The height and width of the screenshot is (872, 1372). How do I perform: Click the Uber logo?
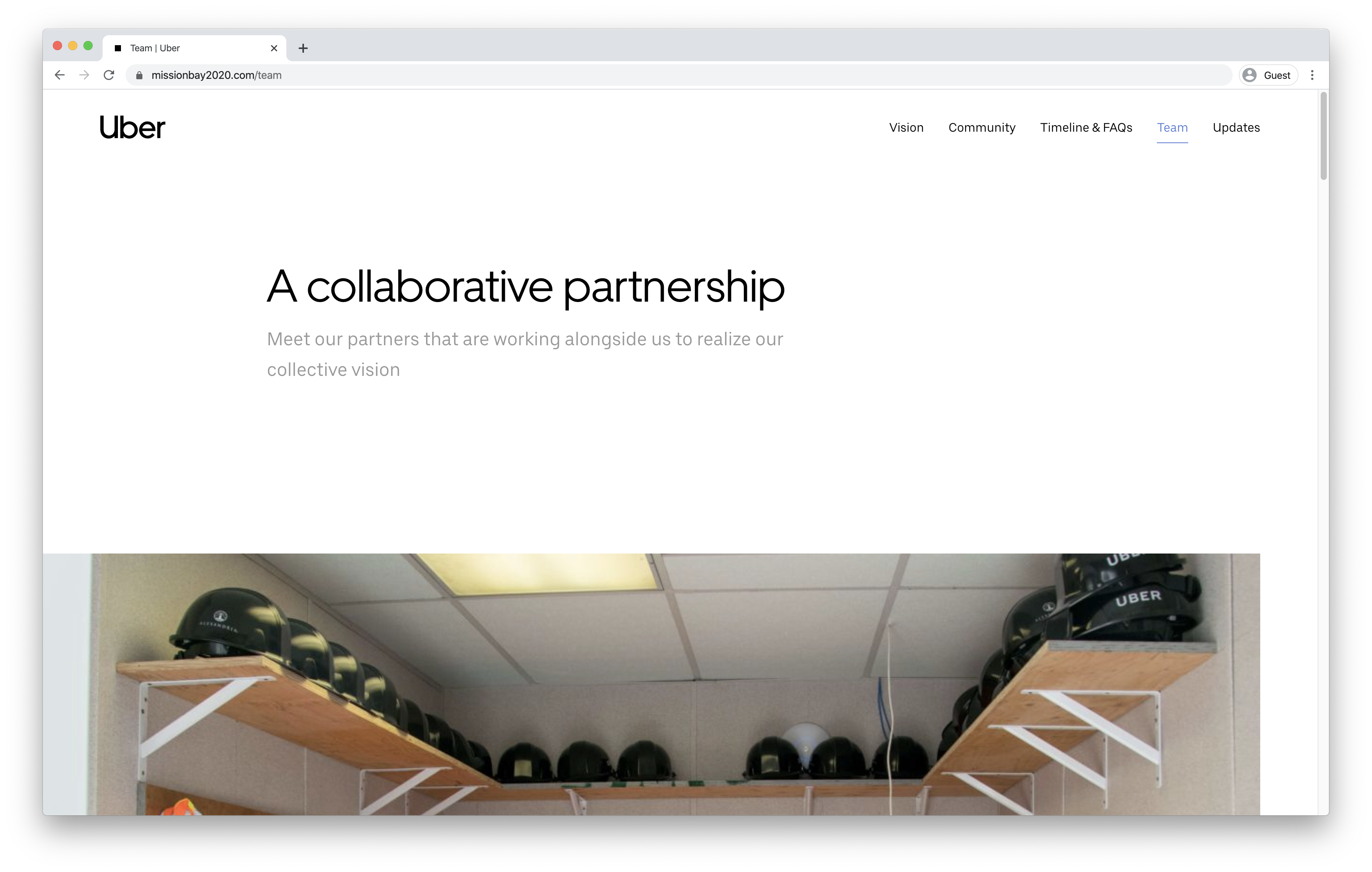[132, 127]
